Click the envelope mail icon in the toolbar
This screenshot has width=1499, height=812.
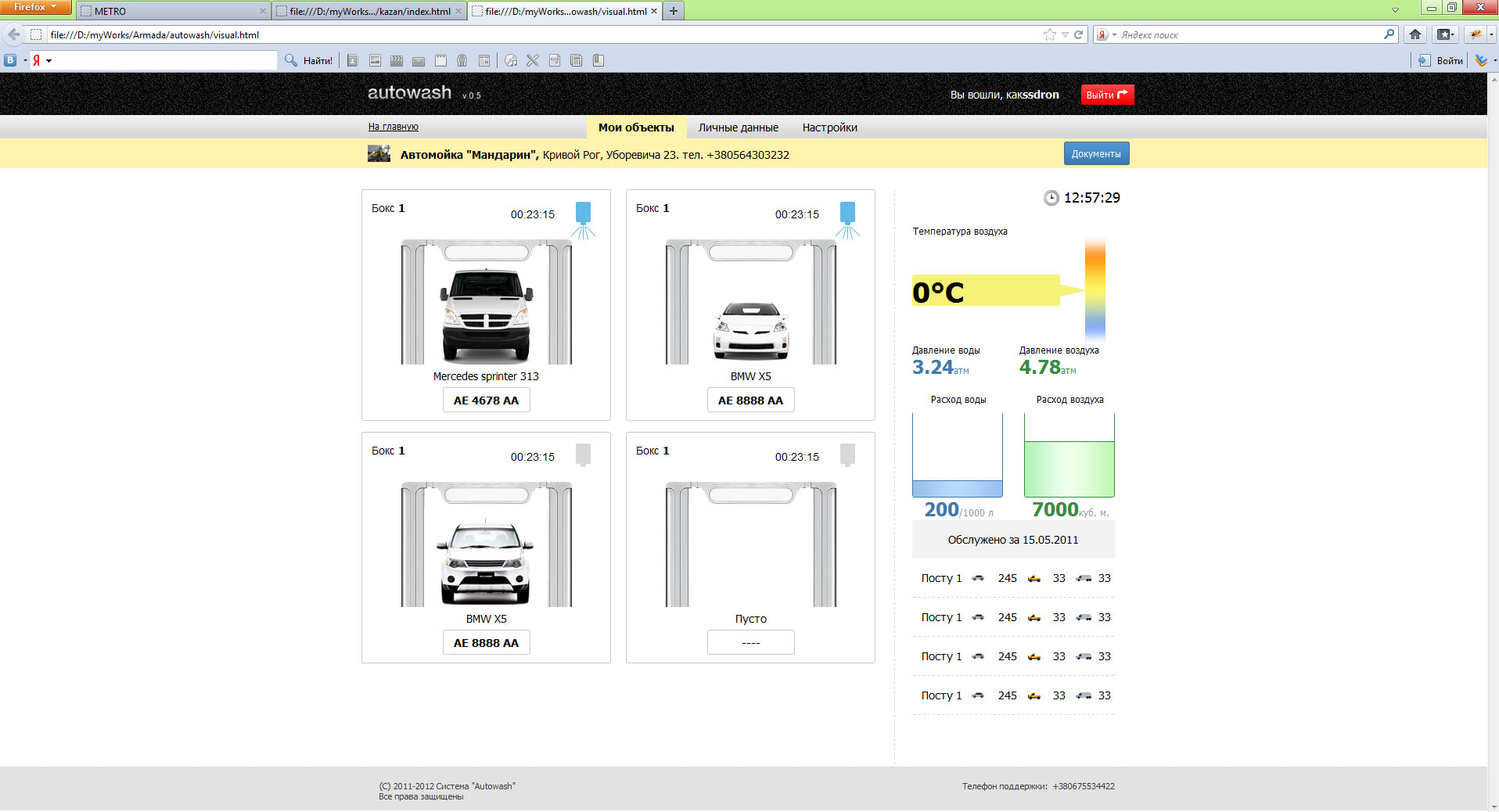[419, 60]
